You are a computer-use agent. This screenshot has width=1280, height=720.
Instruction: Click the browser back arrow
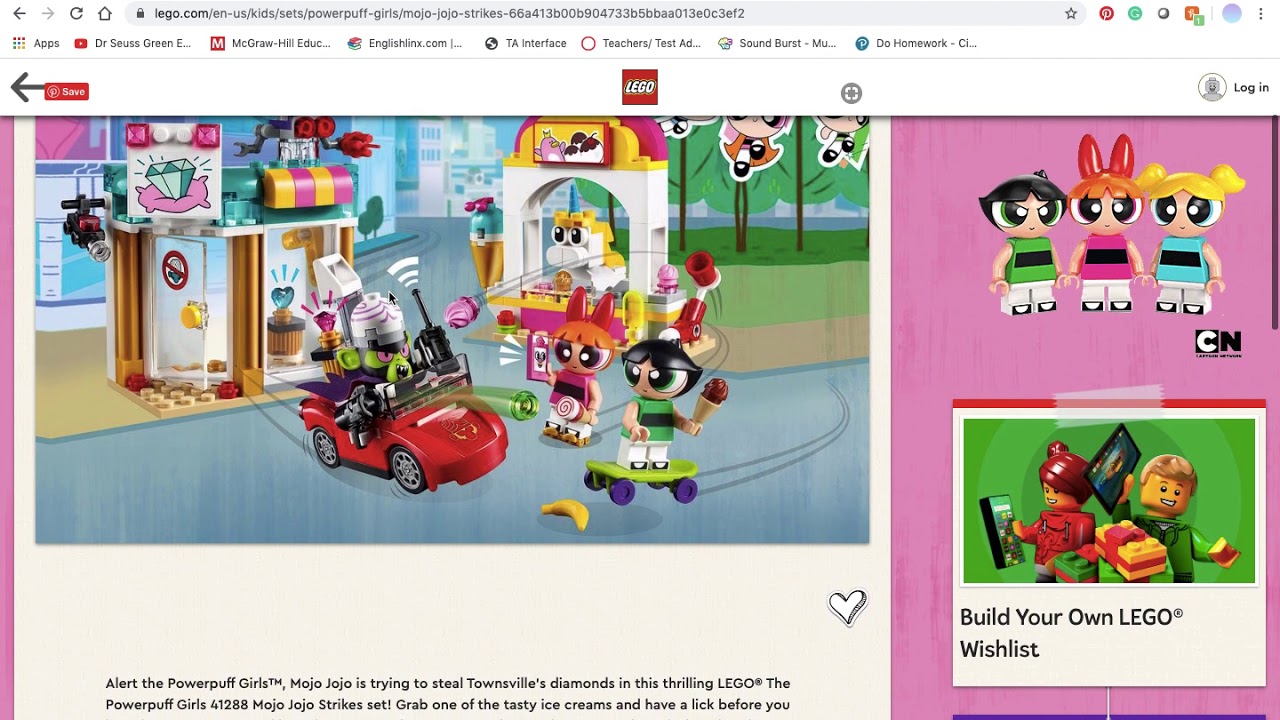tap(19, 14)
